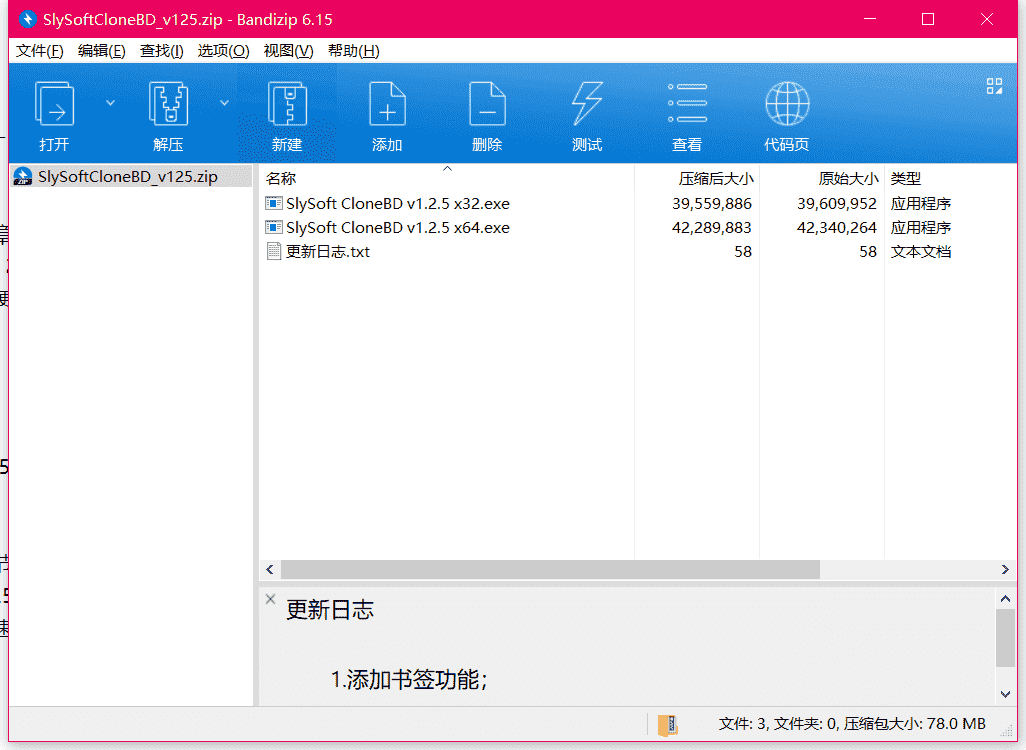Expand the dropdown arrow next to 解压
Image resolution: width=1026 pixels, height=750 pixels.
224,103
